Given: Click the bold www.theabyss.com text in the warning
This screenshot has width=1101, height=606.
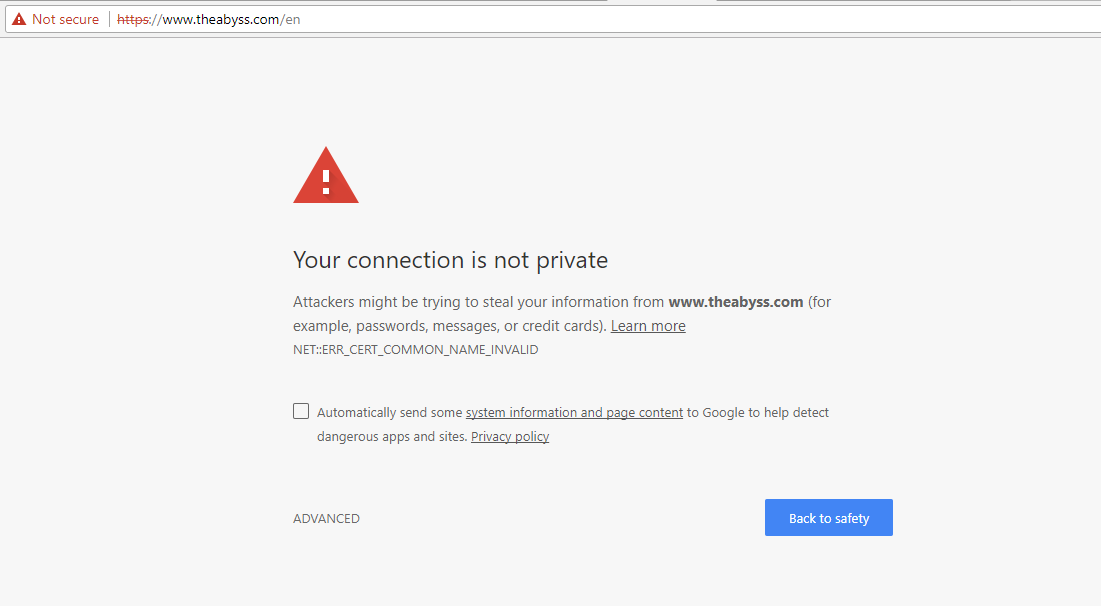Looking at the screenshot, I should [x=736, y=302].
